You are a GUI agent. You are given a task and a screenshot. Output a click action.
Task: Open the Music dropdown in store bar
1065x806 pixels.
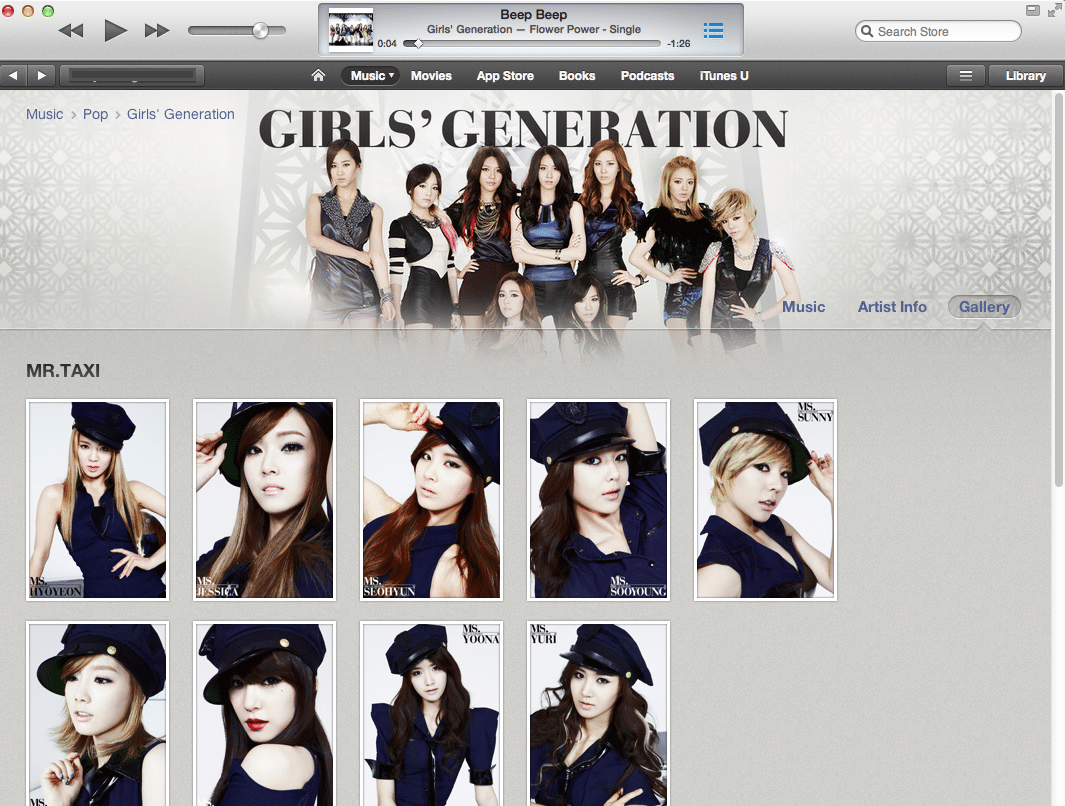(x=371, y=76)
